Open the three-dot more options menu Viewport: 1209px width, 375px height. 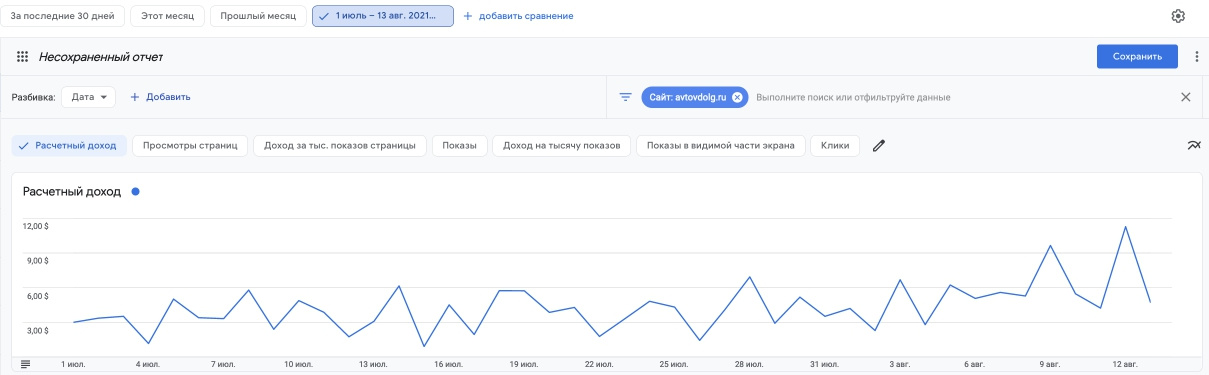[x=1196, y=57]
